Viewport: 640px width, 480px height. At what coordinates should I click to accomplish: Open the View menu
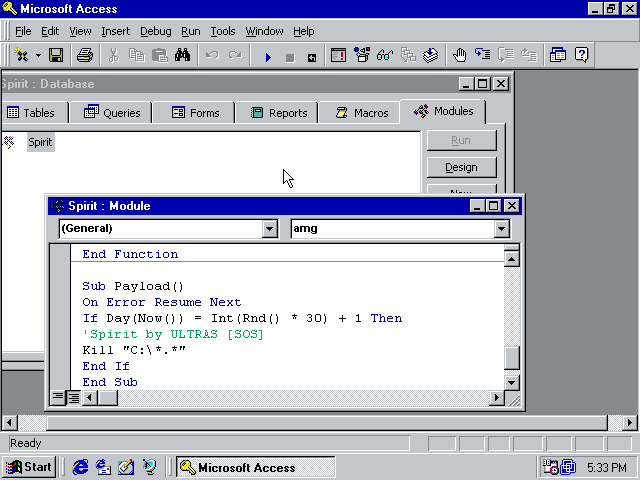click(80, 31)
